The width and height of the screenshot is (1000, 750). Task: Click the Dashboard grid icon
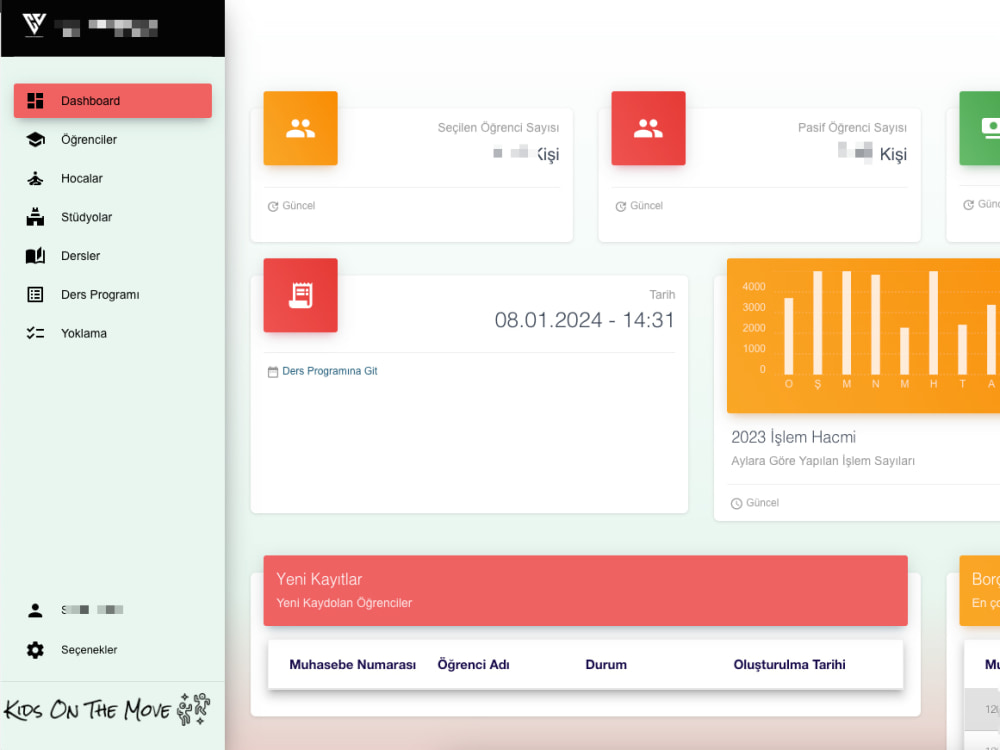click(35, 101)
